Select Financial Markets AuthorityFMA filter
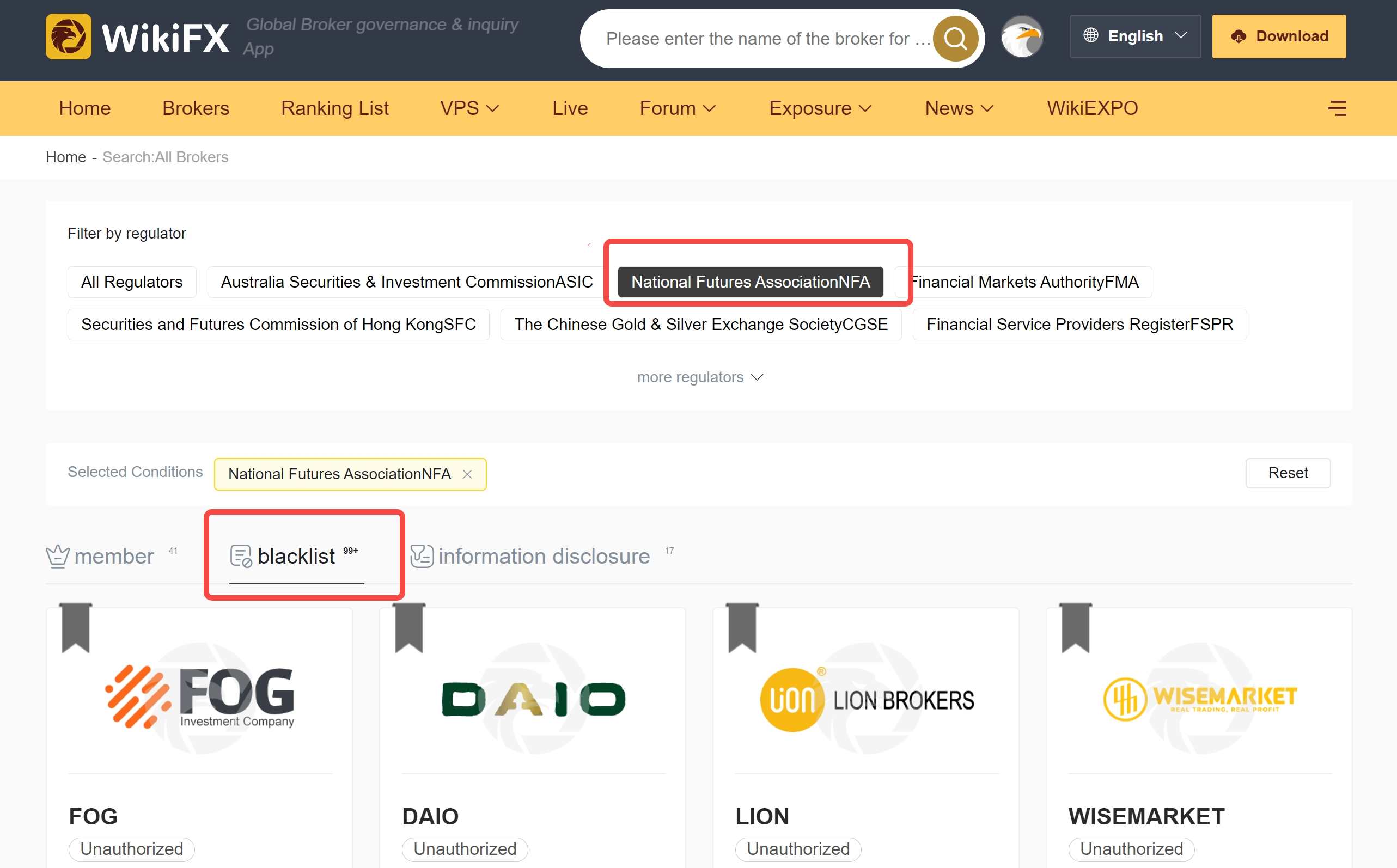The height and width of the screenshot is (868, 1397). pos(1024,282)
